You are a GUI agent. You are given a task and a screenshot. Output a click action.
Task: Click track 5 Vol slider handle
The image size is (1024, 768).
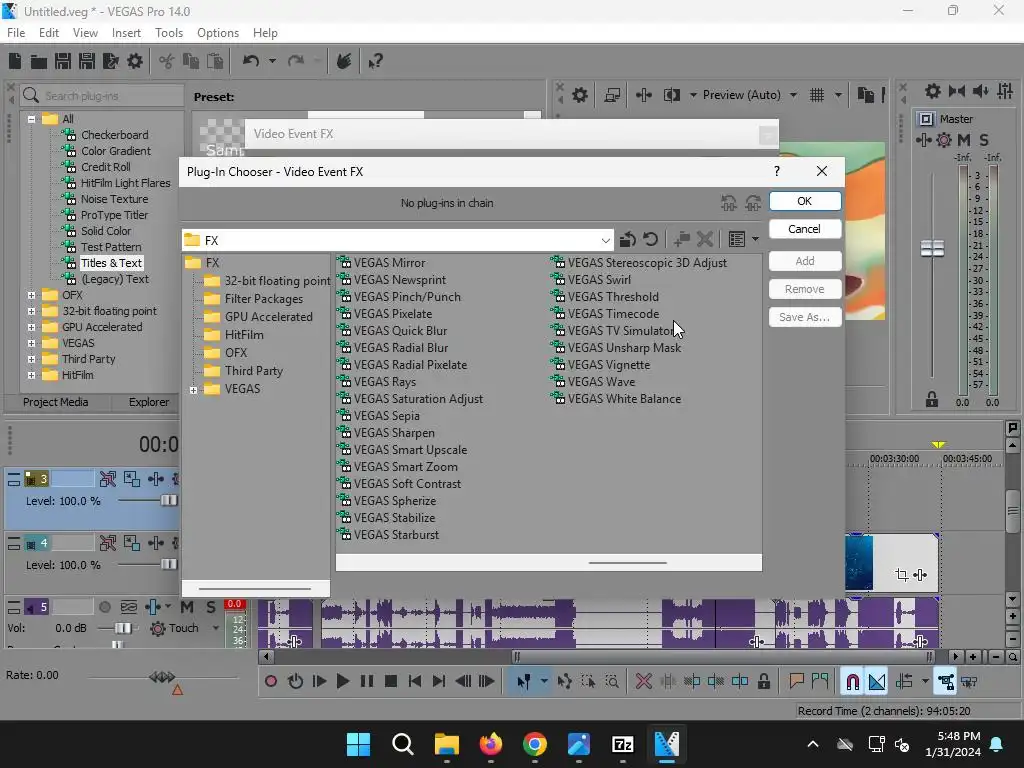(122, 628)
